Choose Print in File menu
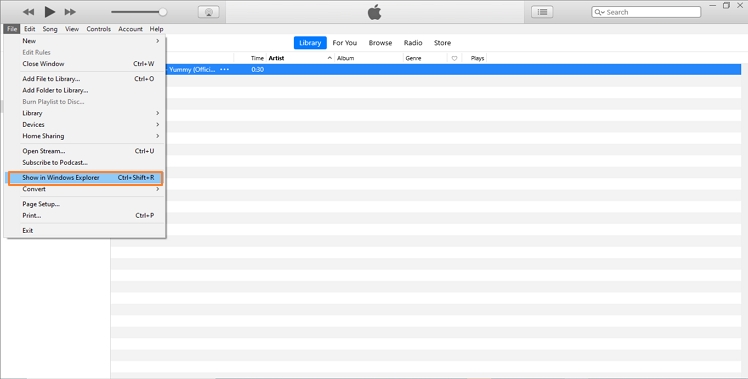The image size is (748, 379). click(x=85, y=216)
